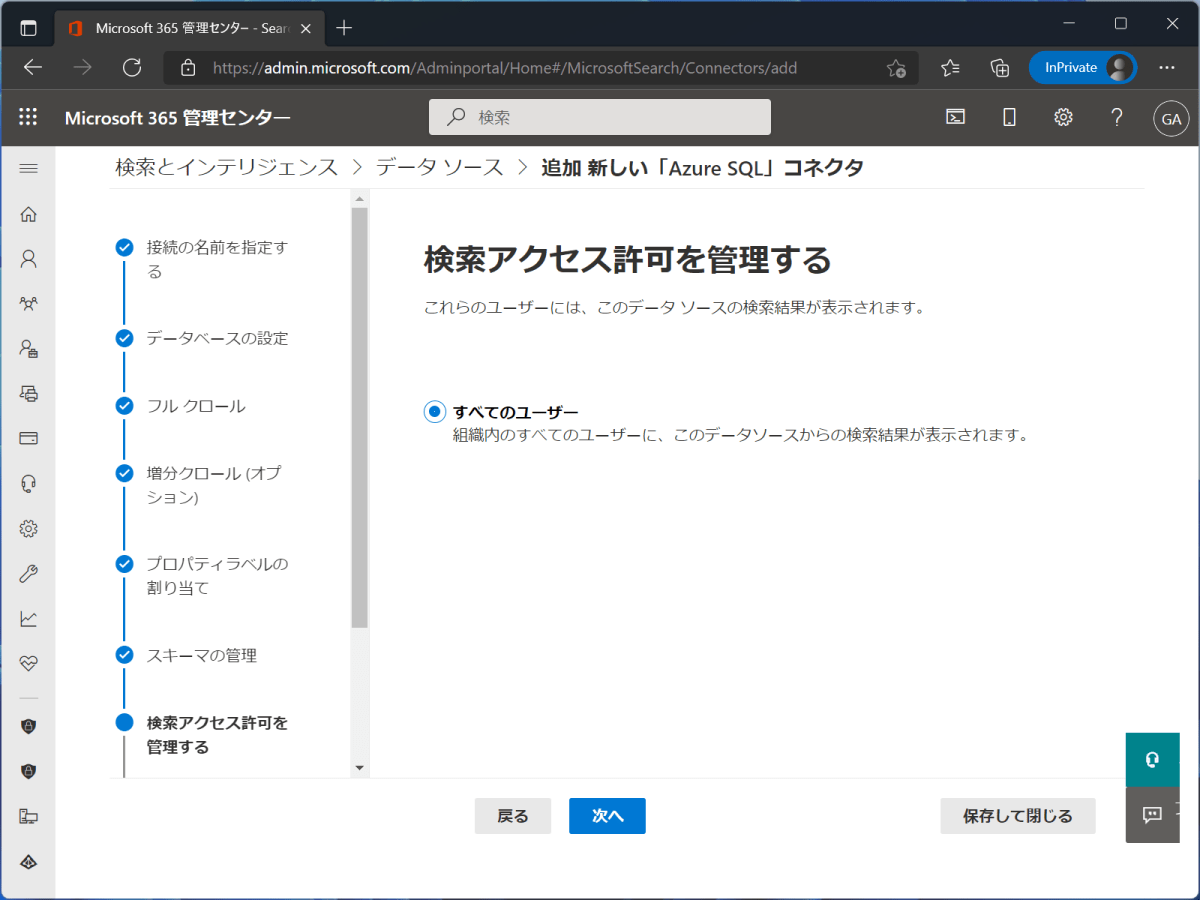The width and height of the screenshot is (1200, 900).
Task: Open Help question mark icon
Action: tap(1117, 117)
